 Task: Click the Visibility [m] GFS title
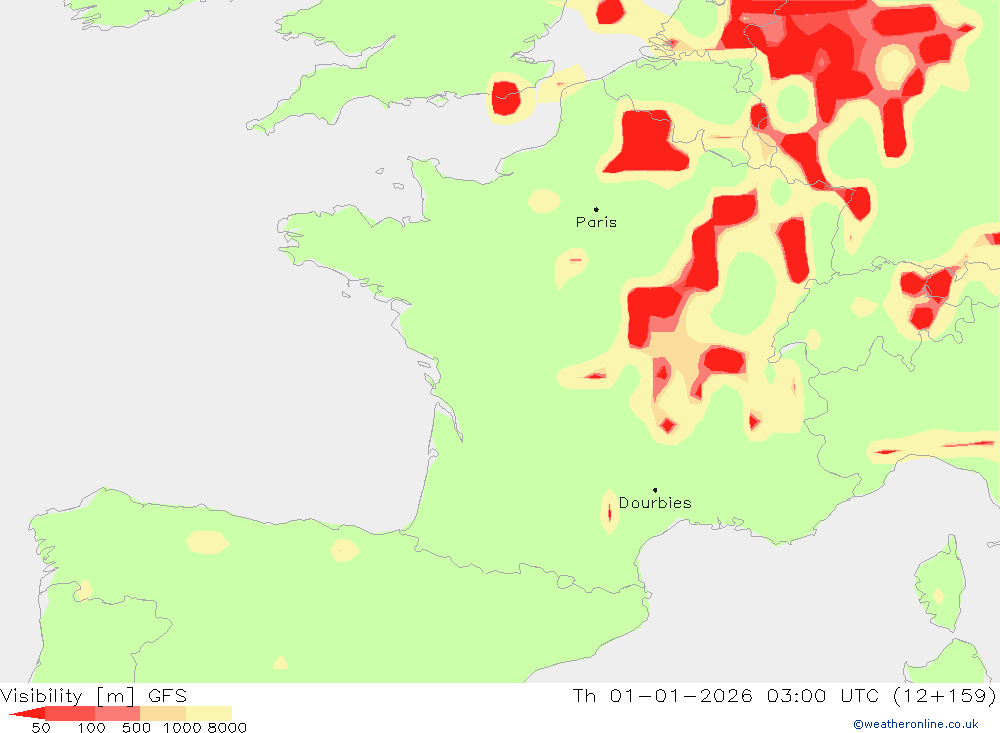93,695
